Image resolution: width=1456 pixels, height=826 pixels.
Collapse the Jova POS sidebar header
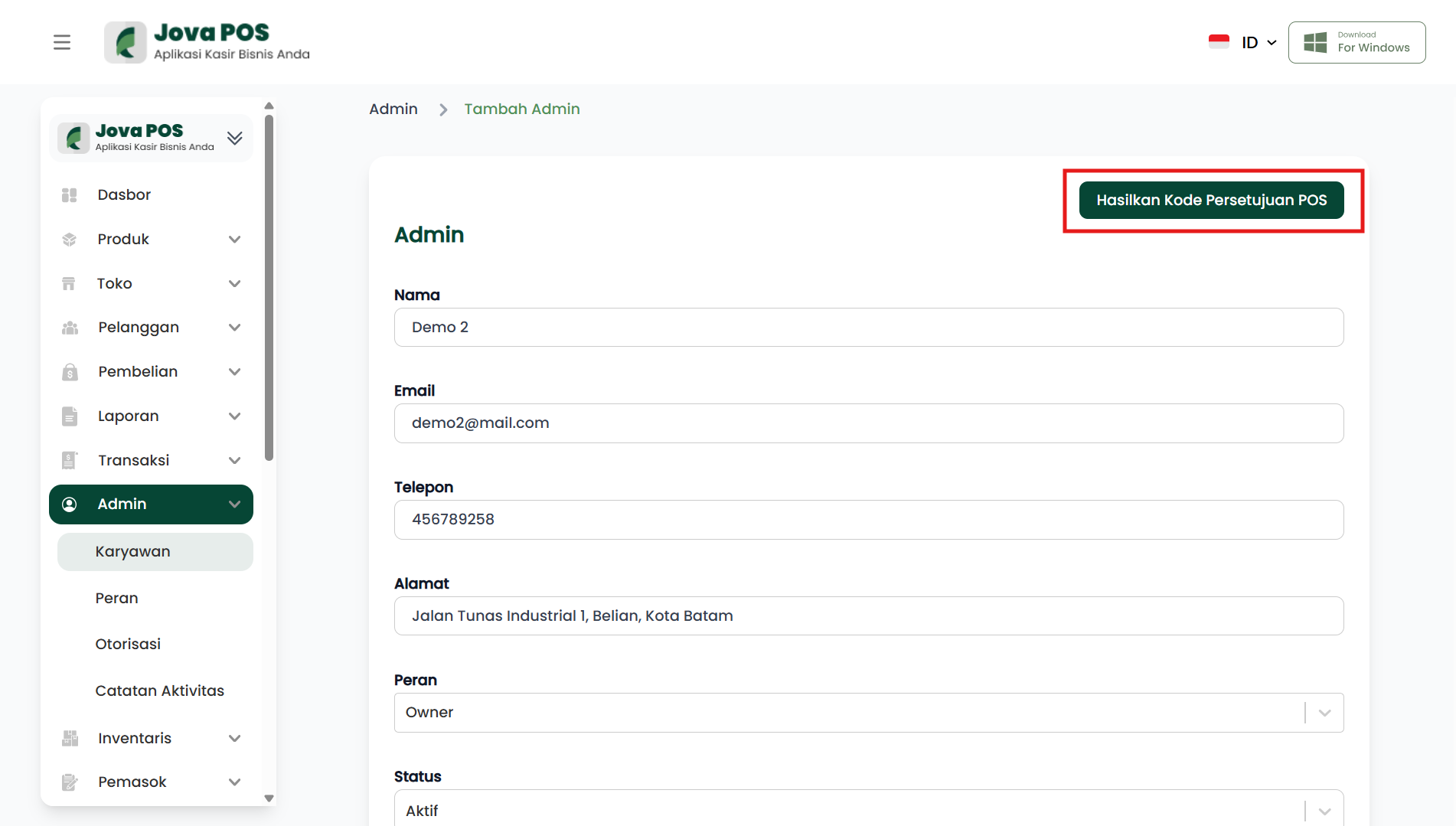pyautogui.click(x=234, y=138)
